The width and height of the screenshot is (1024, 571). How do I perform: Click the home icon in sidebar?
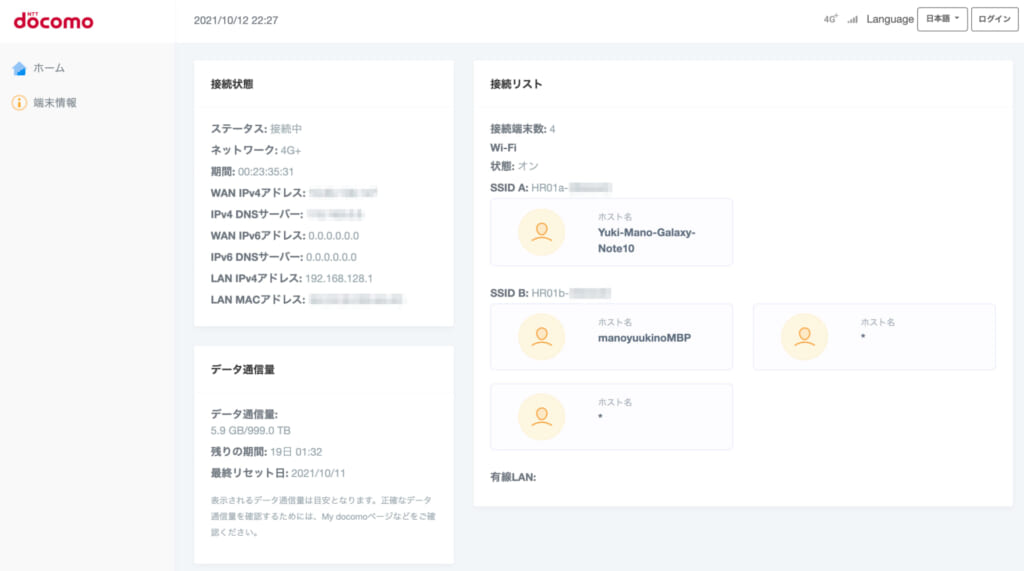(x=19, y=68)
